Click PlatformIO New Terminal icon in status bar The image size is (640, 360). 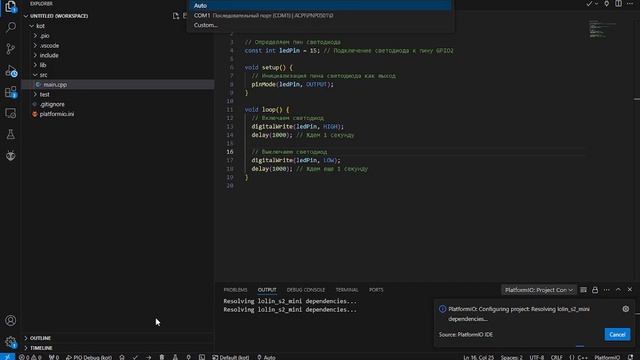(202, 357)
